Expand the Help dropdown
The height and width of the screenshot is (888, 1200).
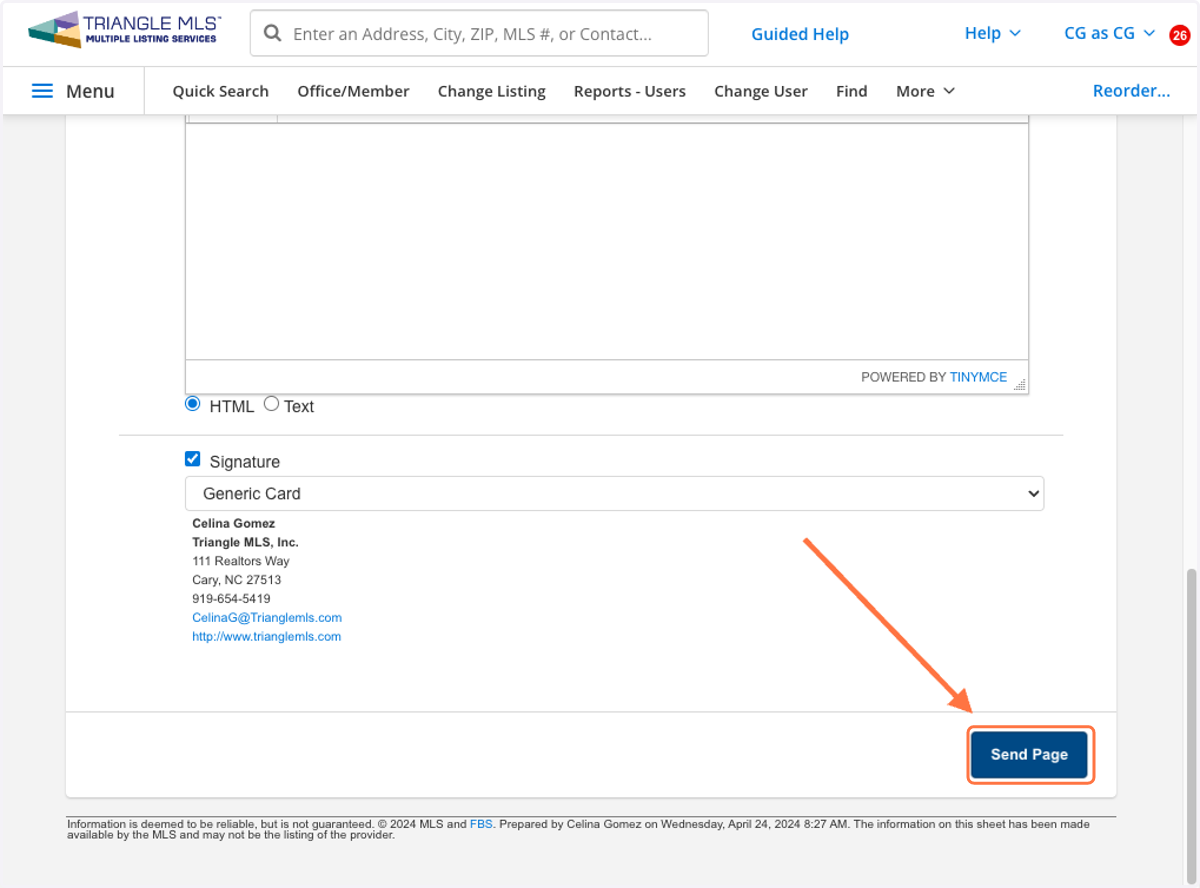coord(992,33)
